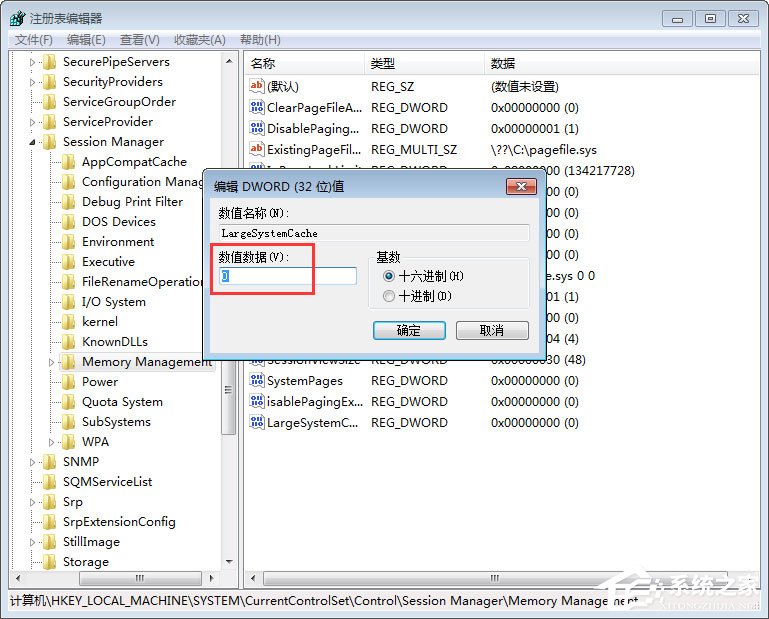Click the Memory Management folder icon
The image size is (769, 619).
(x=69, y=362)
